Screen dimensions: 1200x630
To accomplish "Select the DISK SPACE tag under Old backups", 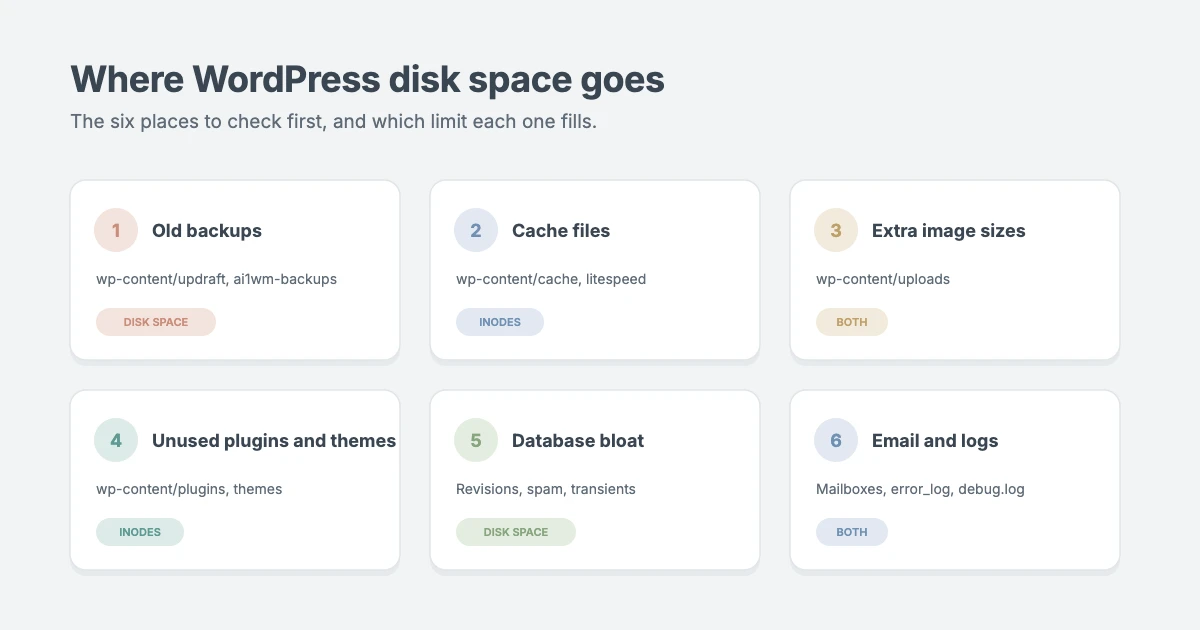I will [x=156, y=322].
